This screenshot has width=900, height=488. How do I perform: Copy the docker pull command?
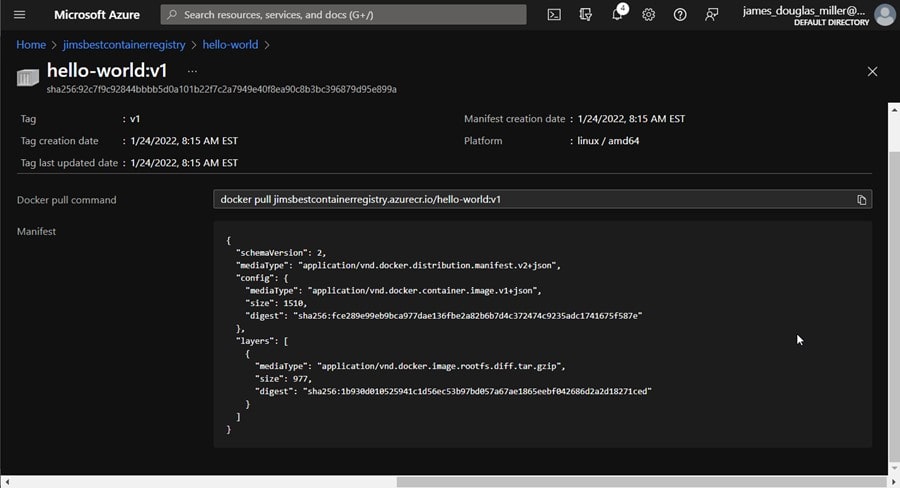coord(861,200)
